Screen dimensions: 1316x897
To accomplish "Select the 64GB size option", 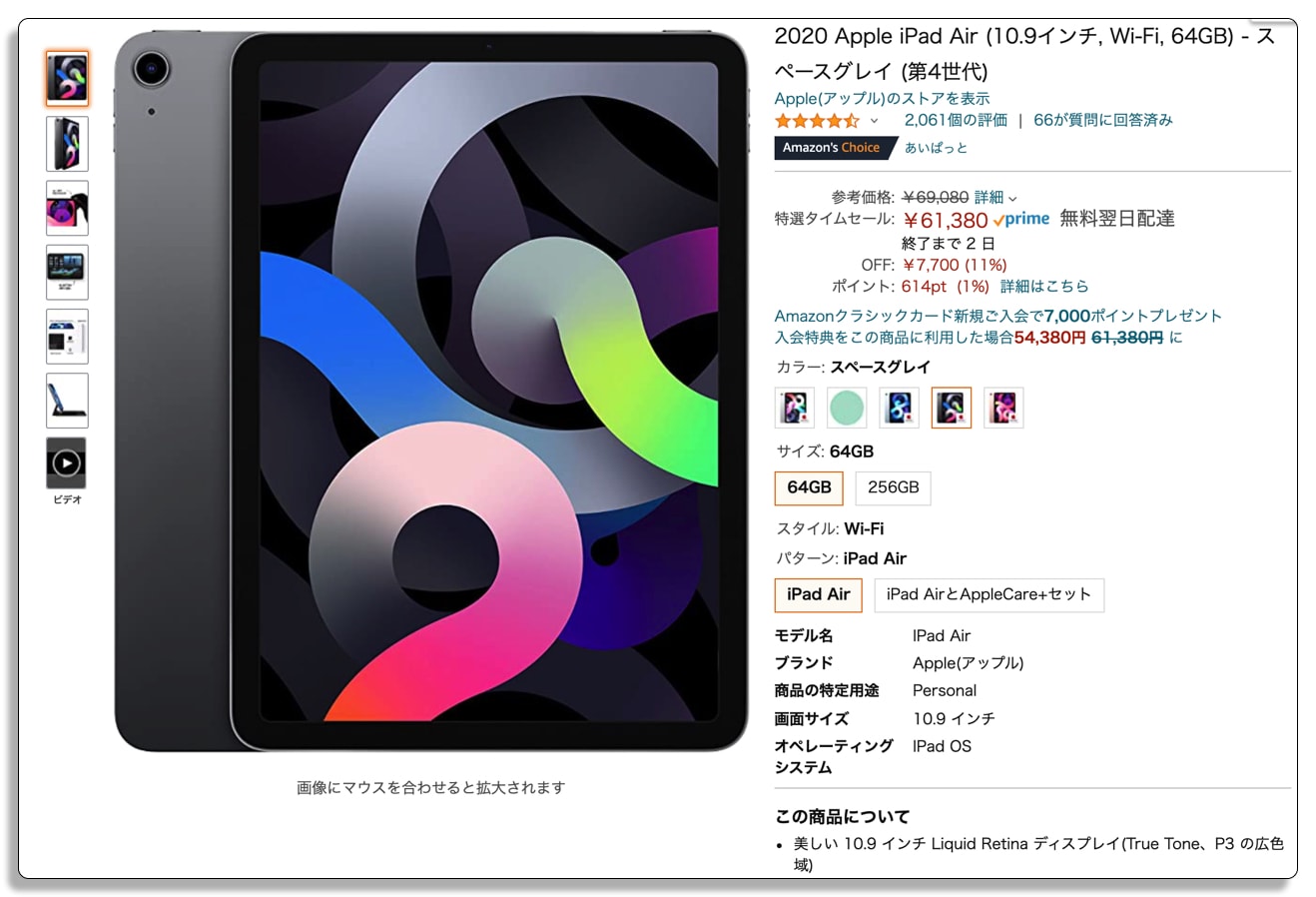I will 810,487.
